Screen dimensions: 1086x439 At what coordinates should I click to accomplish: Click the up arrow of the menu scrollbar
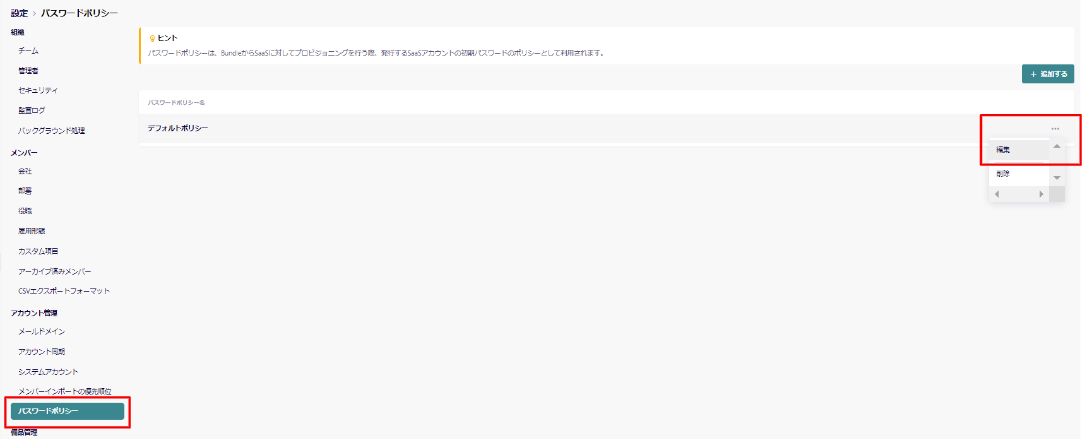1057,146
